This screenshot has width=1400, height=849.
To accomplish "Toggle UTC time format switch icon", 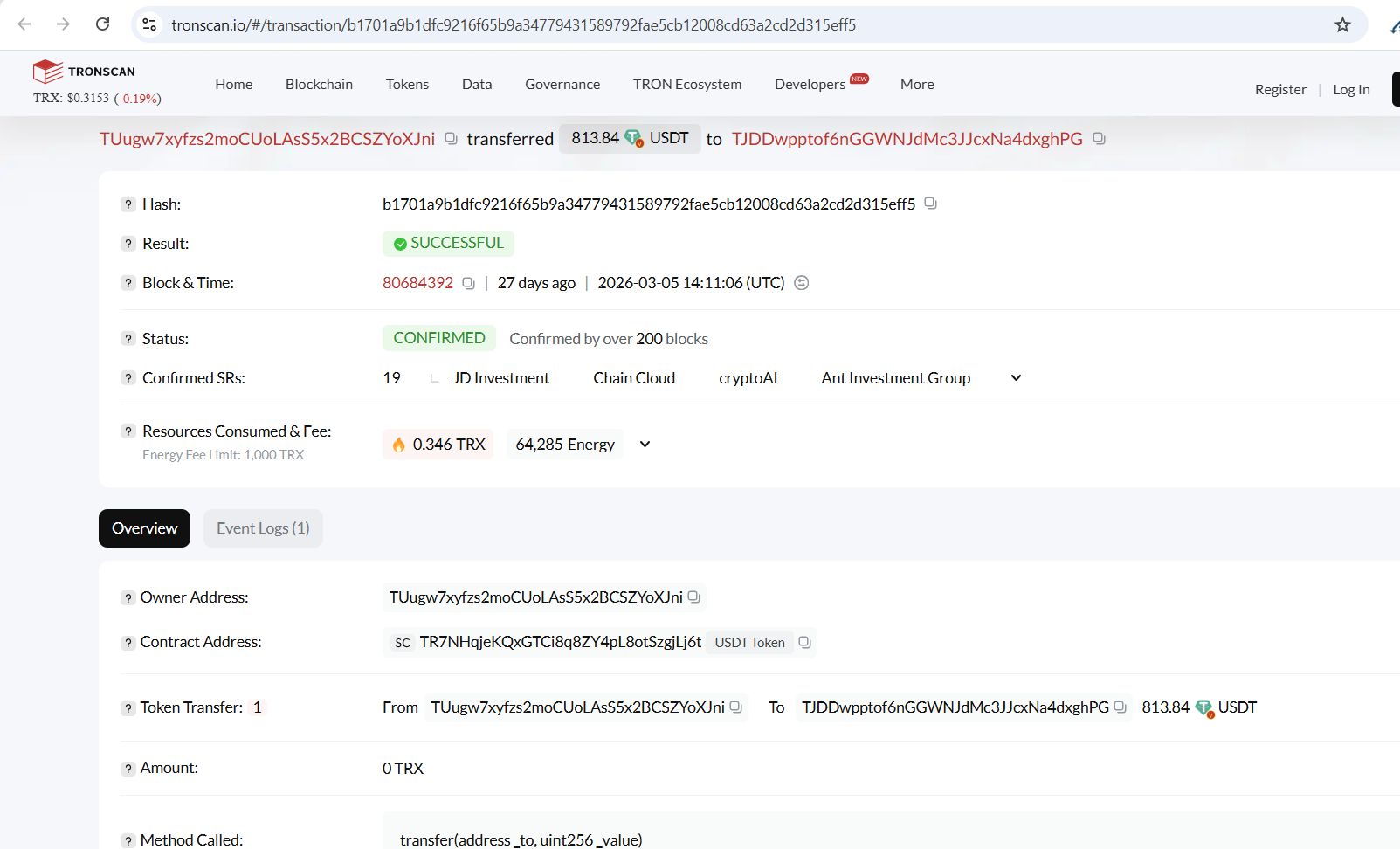I will click(801, 283).
